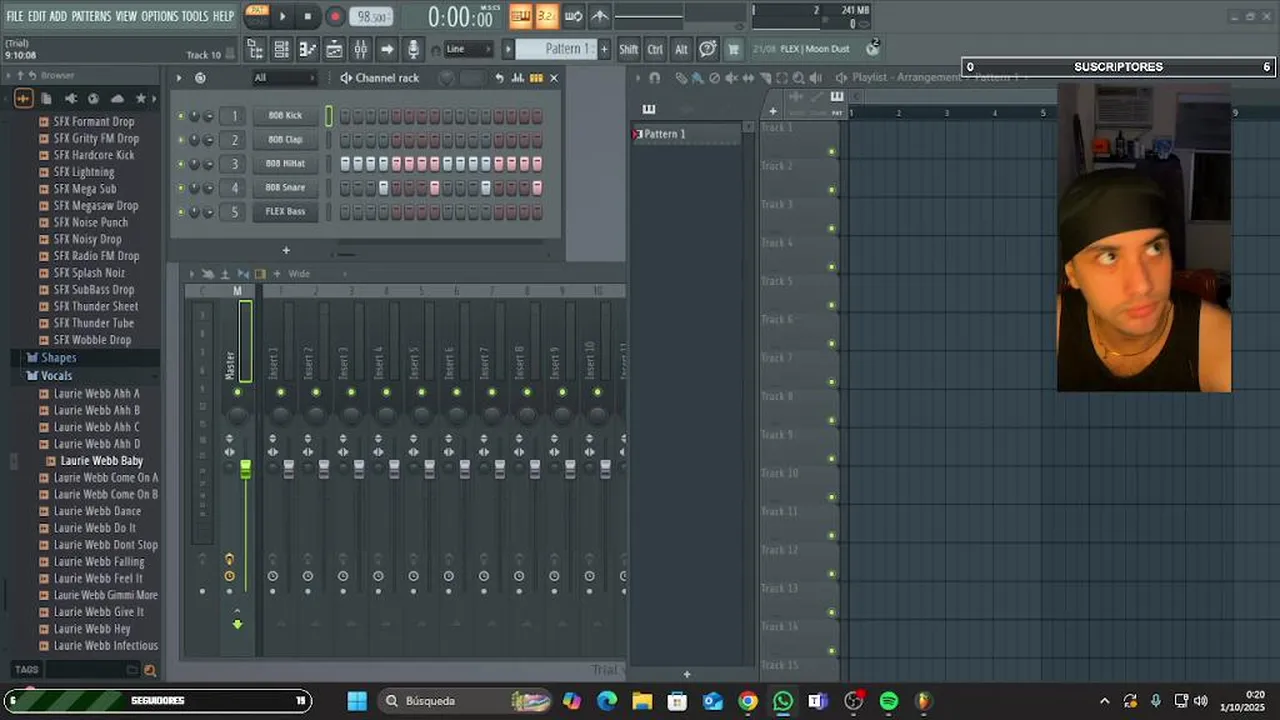Toggle Master mixer track enable light
The height and width of the screenshot is (720, 1280).
click(x=237, y=392)
